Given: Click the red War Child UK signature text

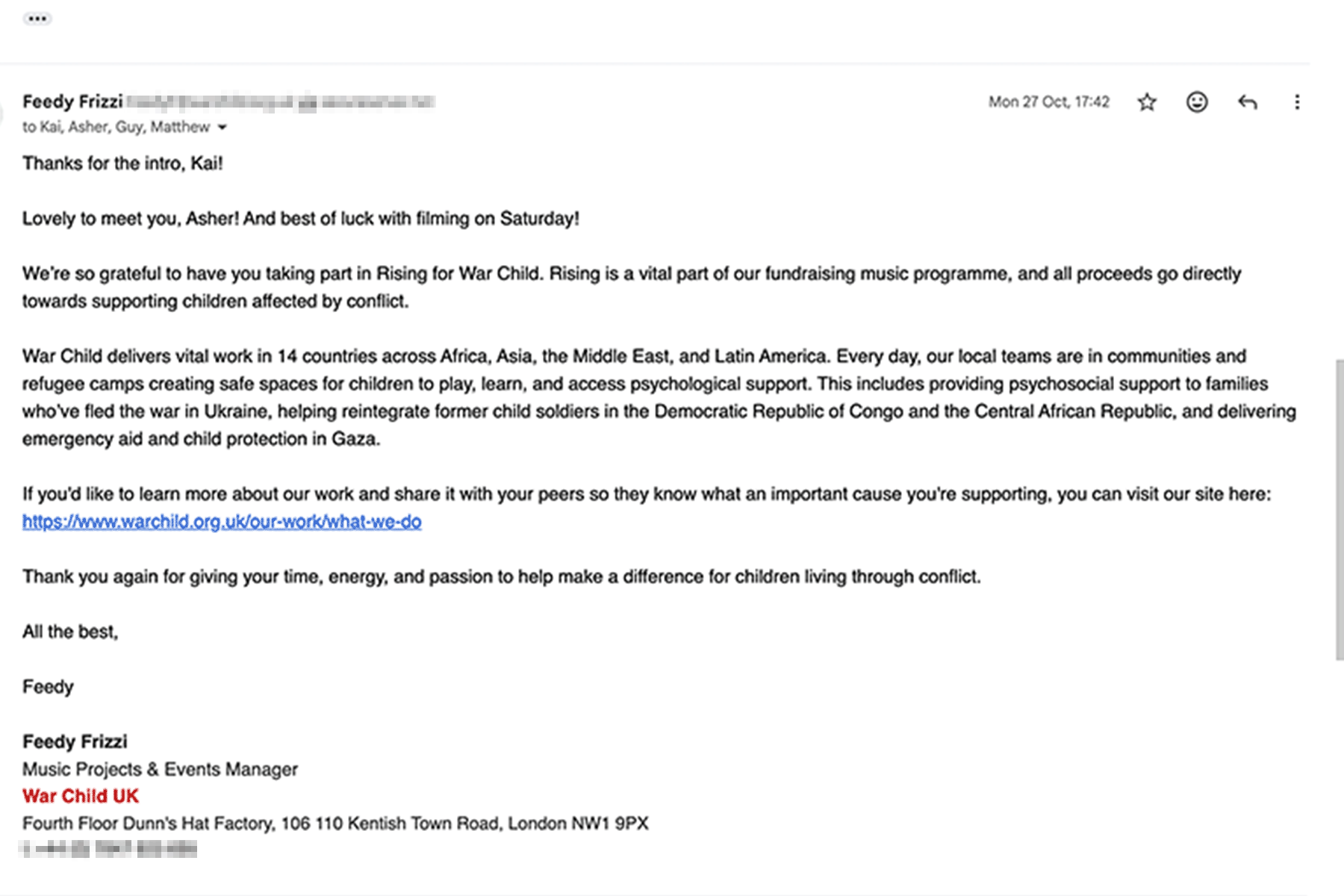Looking at the screenshot, I should [x=80, y=796].
